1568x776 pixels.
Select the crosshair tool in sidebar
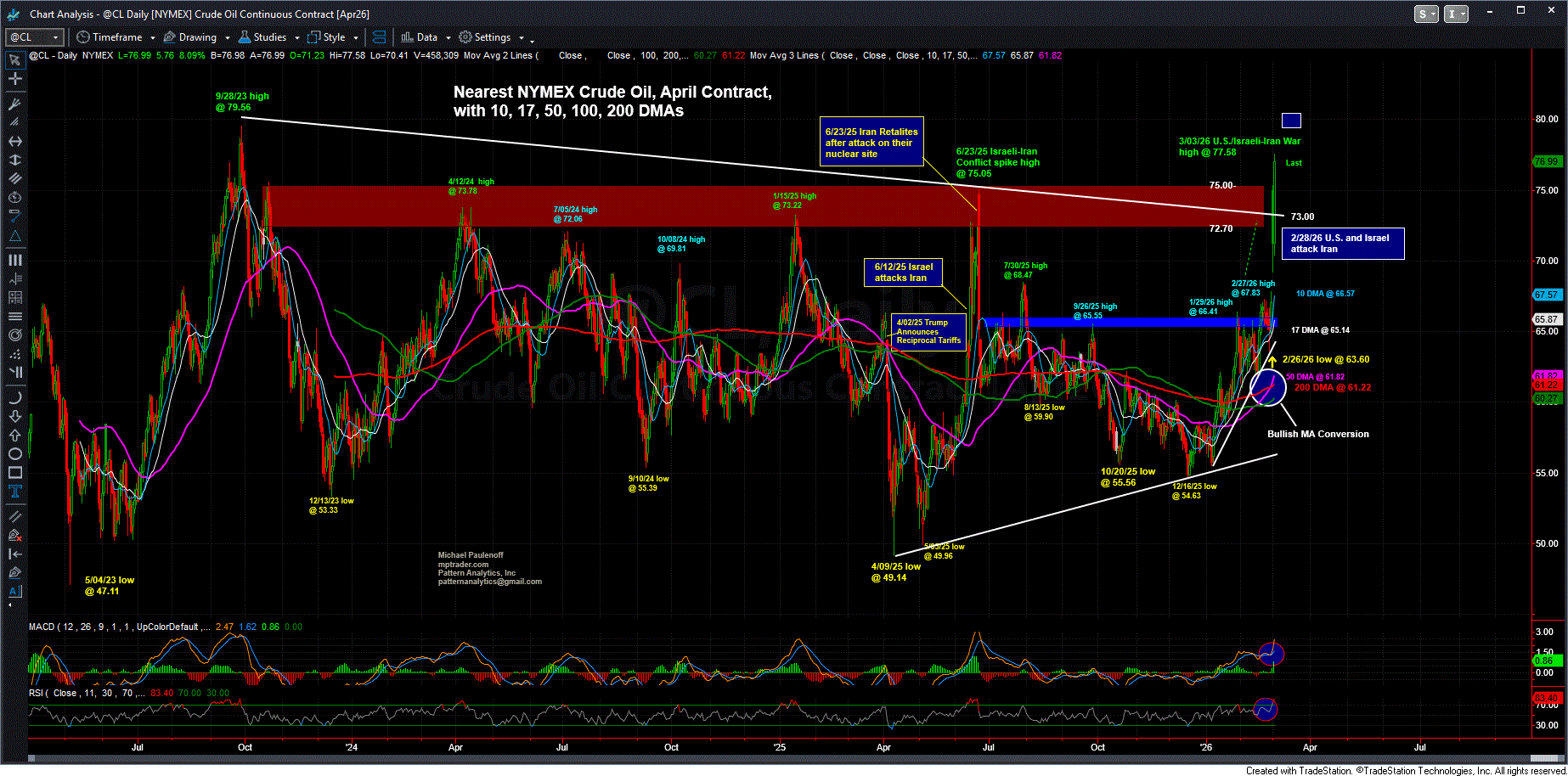[14, 79]
